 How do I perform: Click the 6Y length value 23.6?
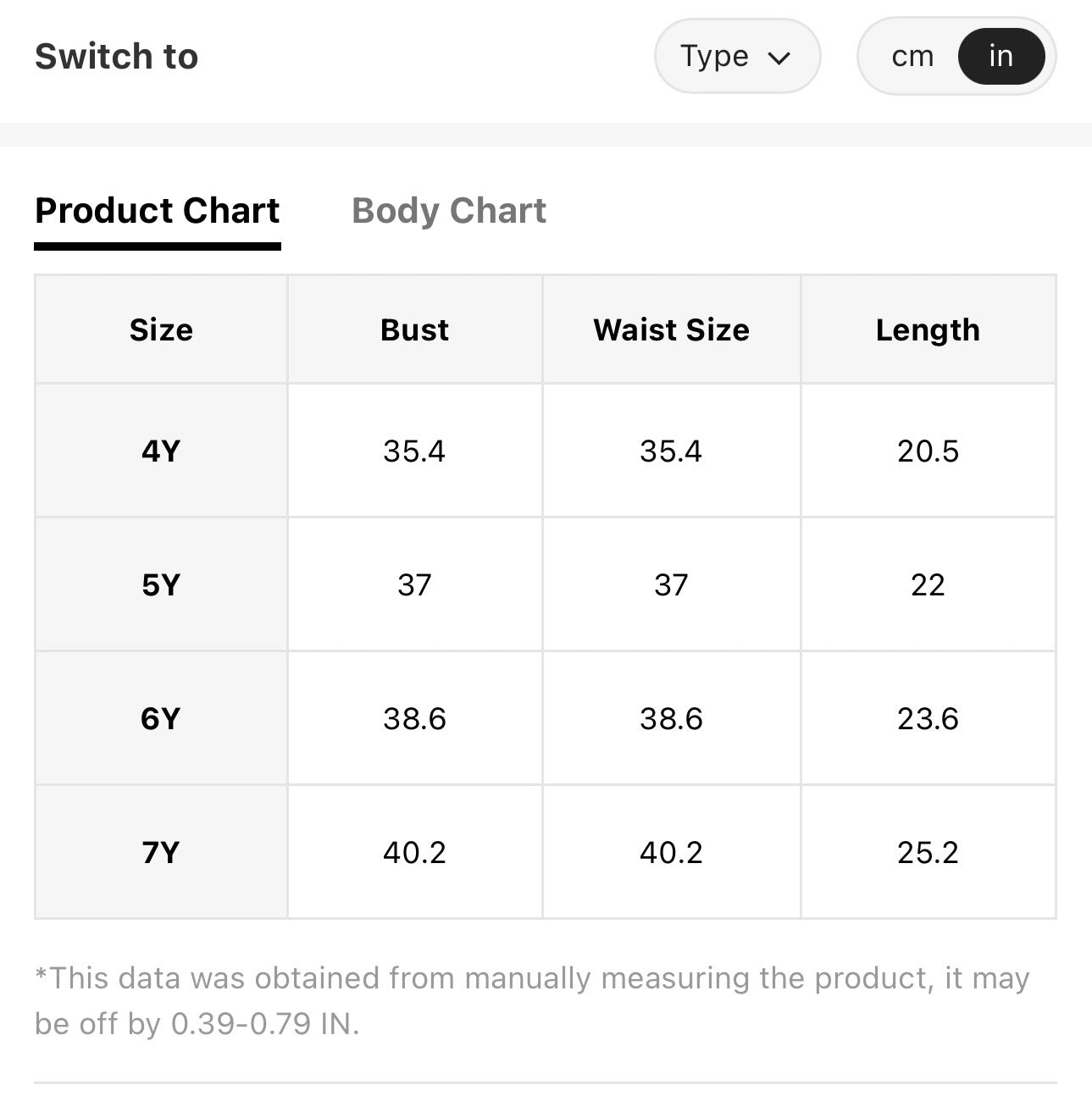point(928,718)
